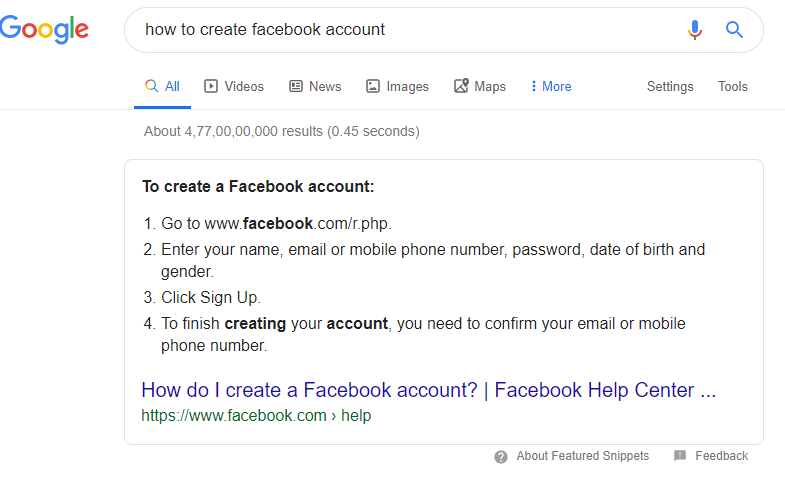Click the News tab newspaper icon
This screenshot has width=785, height=485.
[296, 87]
